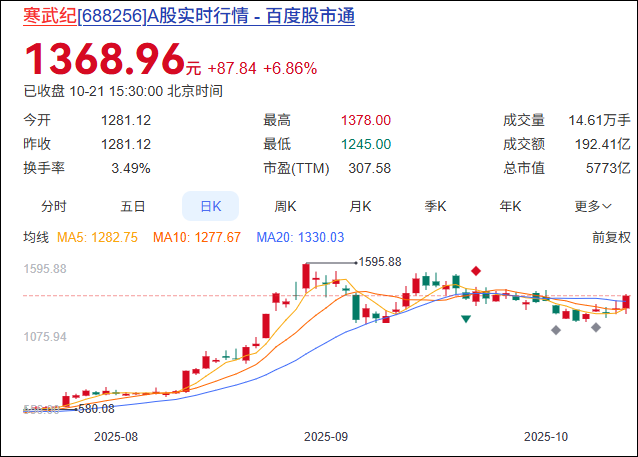Open the 均线 indicator selector
638x457 pixels.
point(36,237)
